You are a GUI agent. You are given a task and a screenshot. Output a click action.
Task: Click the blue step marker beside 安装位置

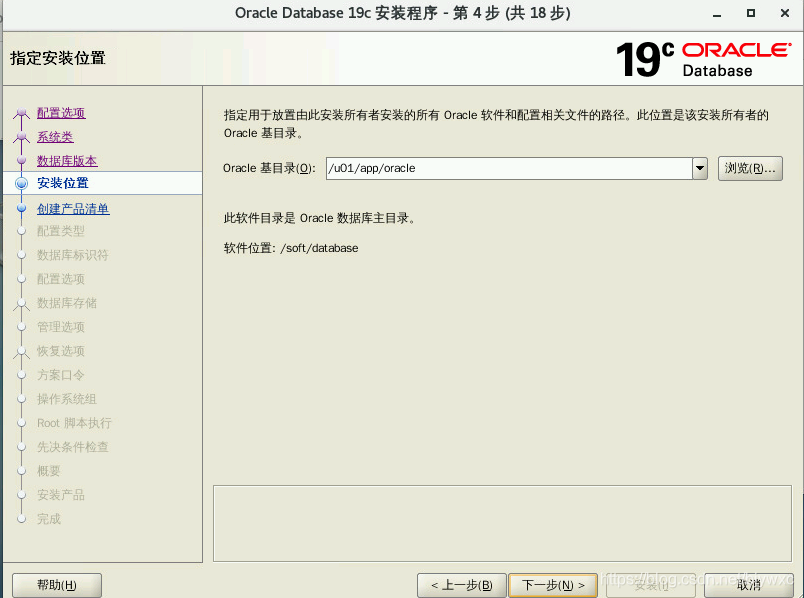tap(22, 183)
